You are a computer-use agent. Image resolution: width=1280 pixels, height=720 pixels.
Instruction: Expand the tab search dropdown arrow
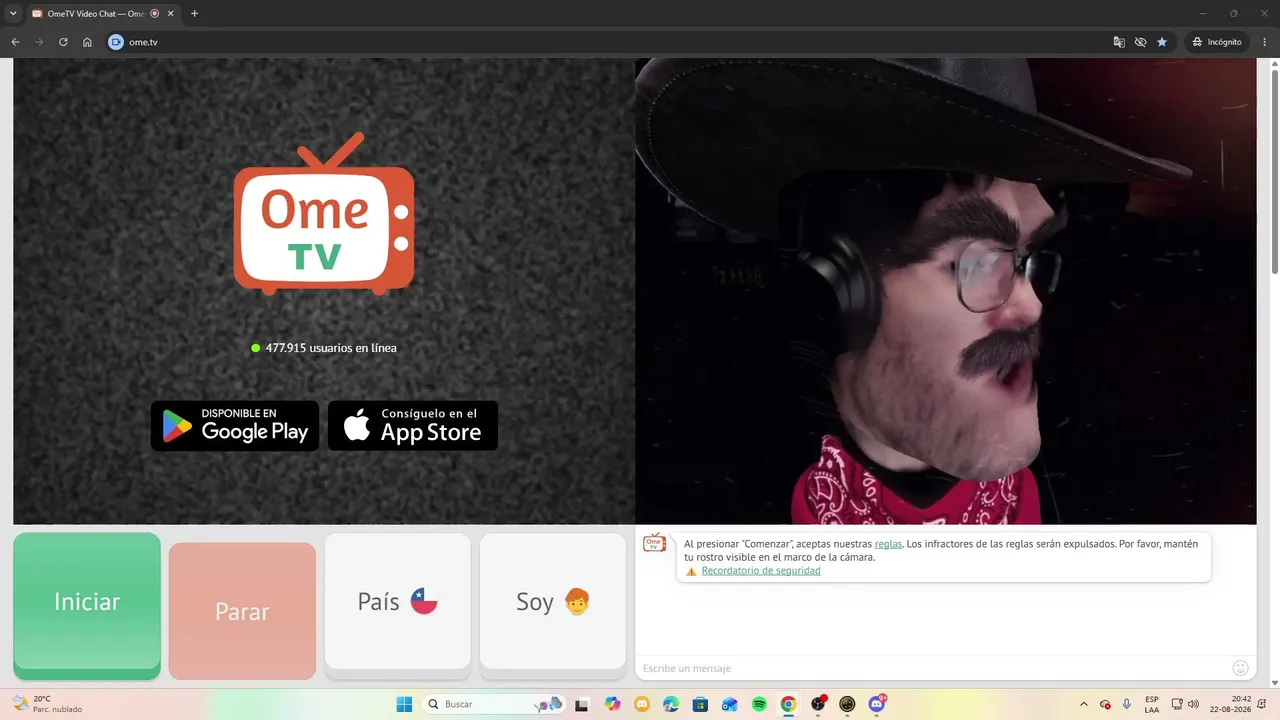click(x=13, y=14)
